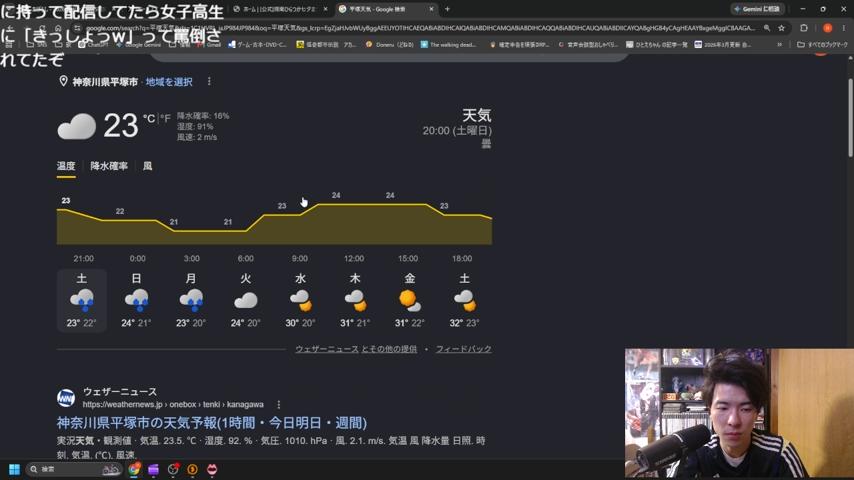This screenshot has width=854, height=480.
Task: Expand the bookmarks overflow chevron
Action: pyautogui.click(x=780, y=45)
